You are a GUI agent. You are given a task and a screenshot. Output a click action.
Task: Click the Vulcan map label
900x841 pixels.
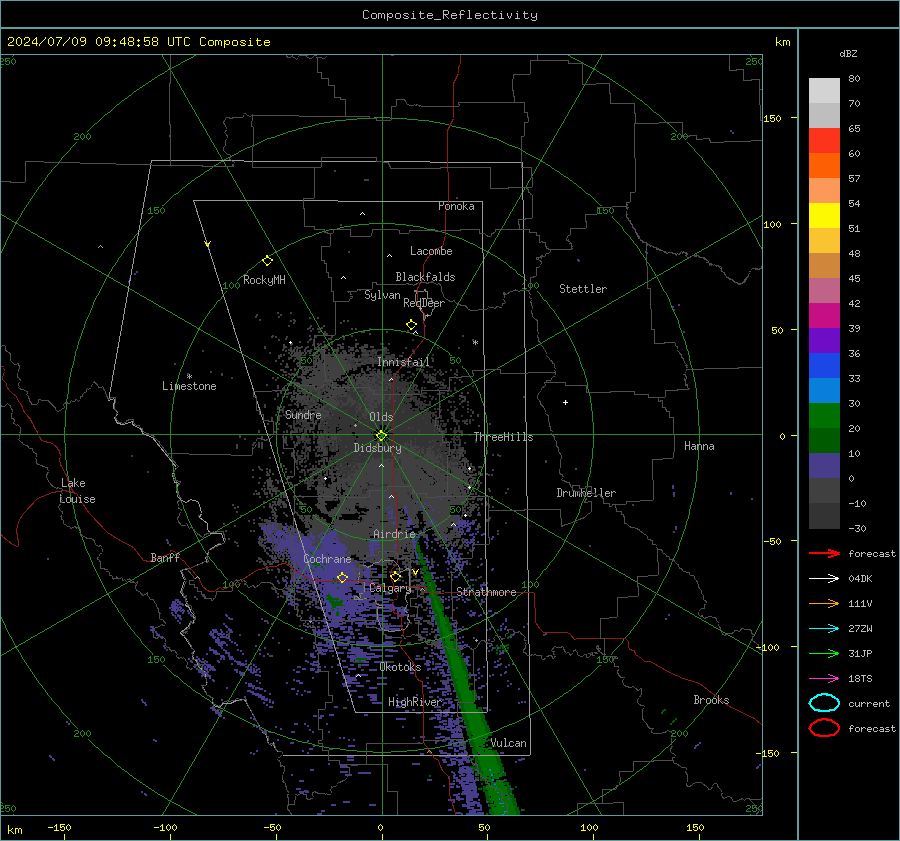509,743
